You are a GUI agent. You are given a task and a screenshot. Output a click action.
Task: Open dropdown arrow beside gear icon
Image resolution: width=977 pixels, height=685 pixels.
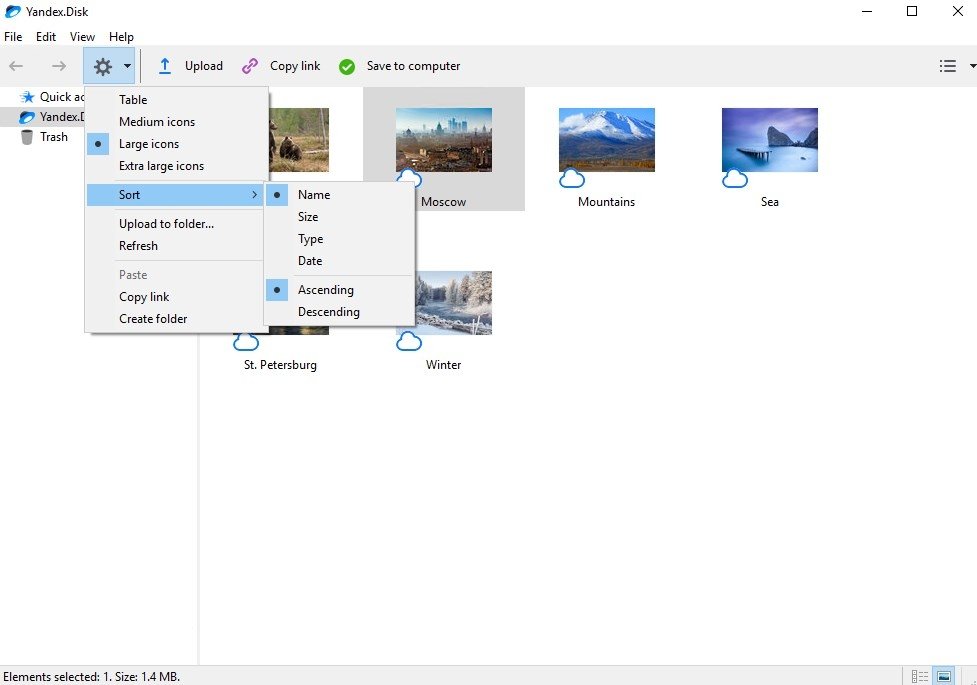127,66
